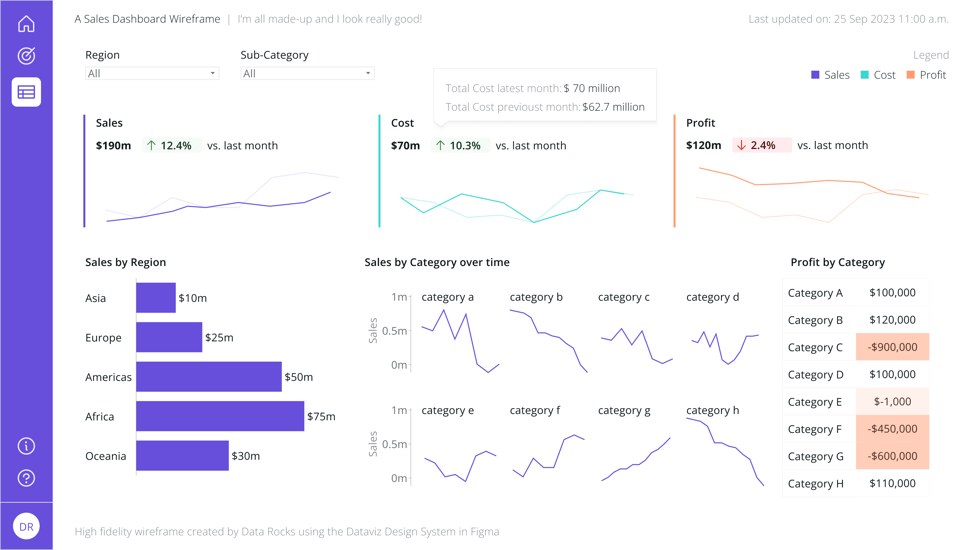Viewport: 960px width, 550px height.
Task: Select the Africa $75m bar
Action: coord(220,416)
